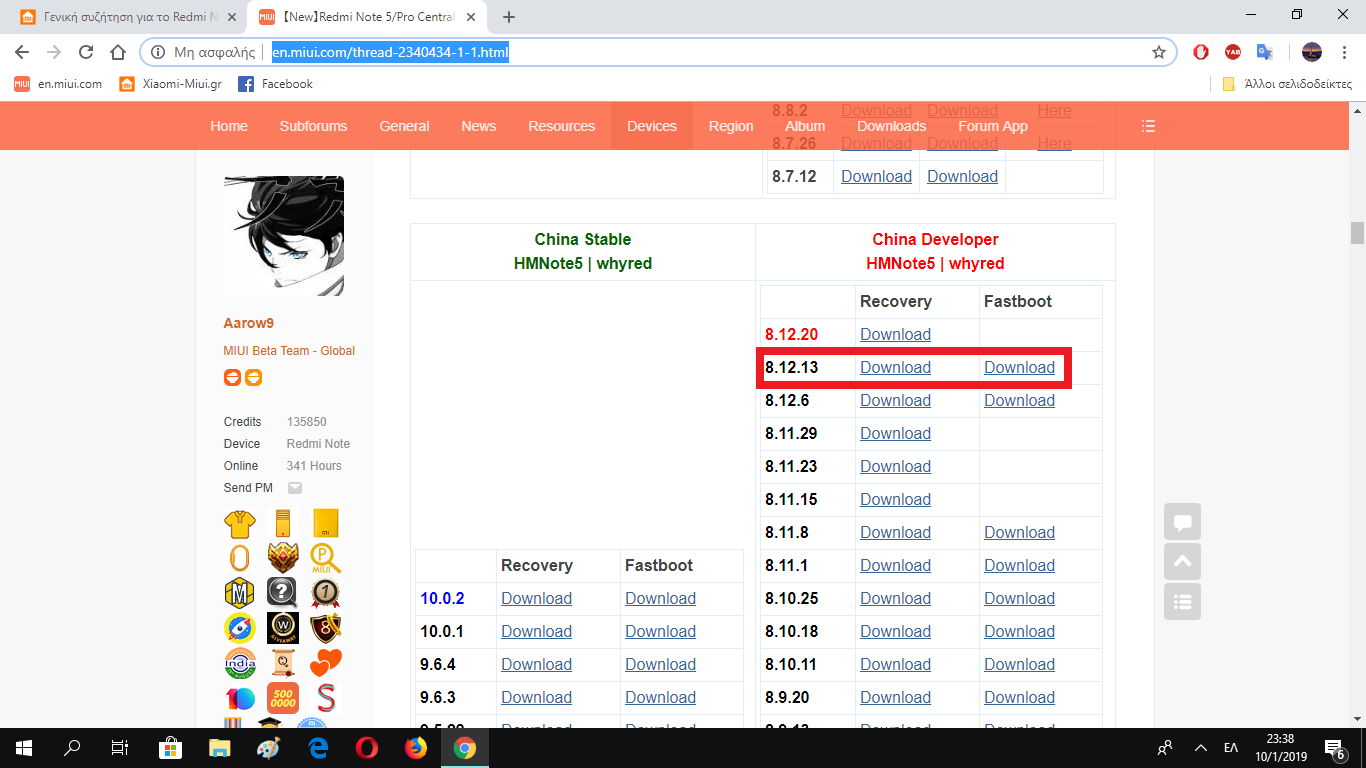
Task: Download the 10.0.2 China Stable Recovery ROM
Action: [x=536, y=598]
